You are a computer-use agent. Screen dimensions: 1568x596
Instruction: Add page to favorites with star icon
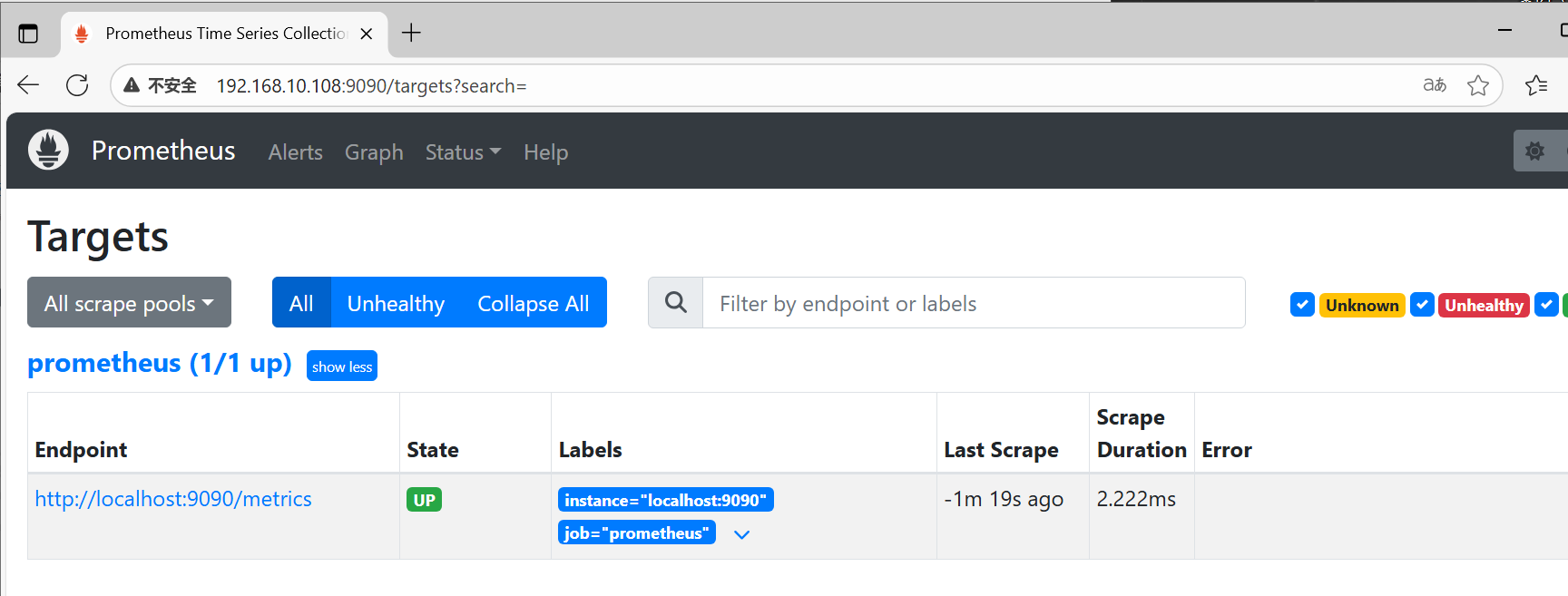click(1478, 85)
